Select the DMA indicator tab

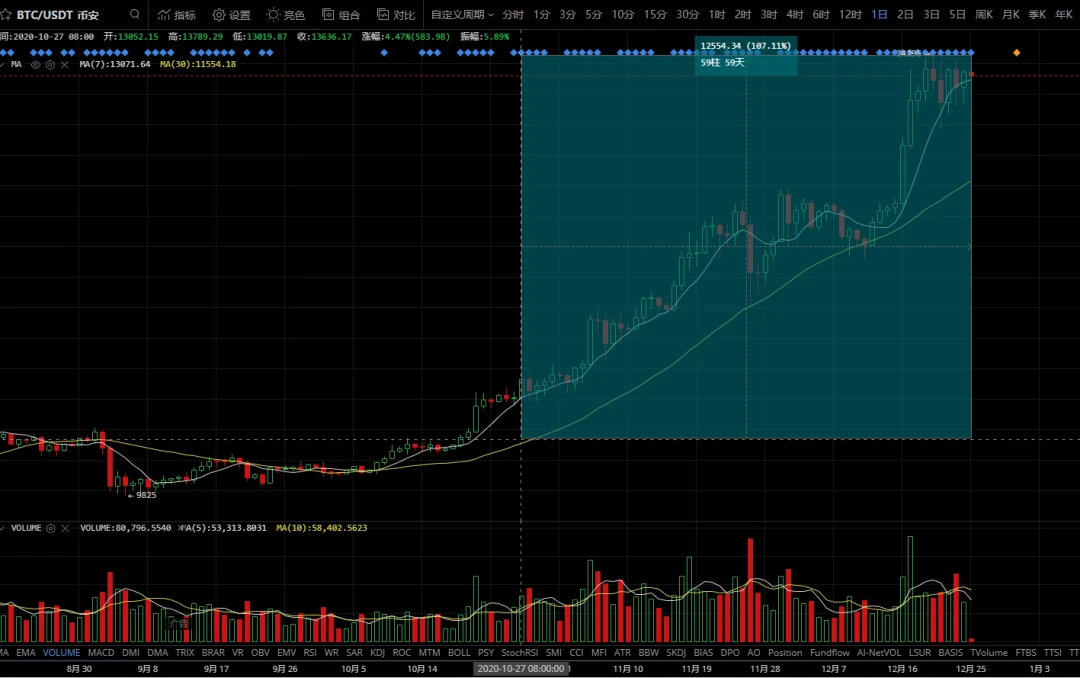[158, 653]
